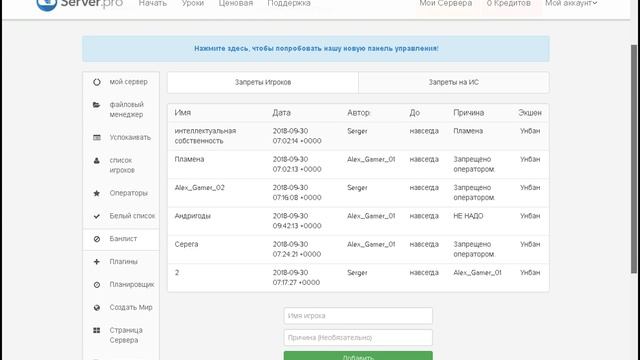
Task: Open Уроки in the top navigation
Action: [x=193, y=3]
